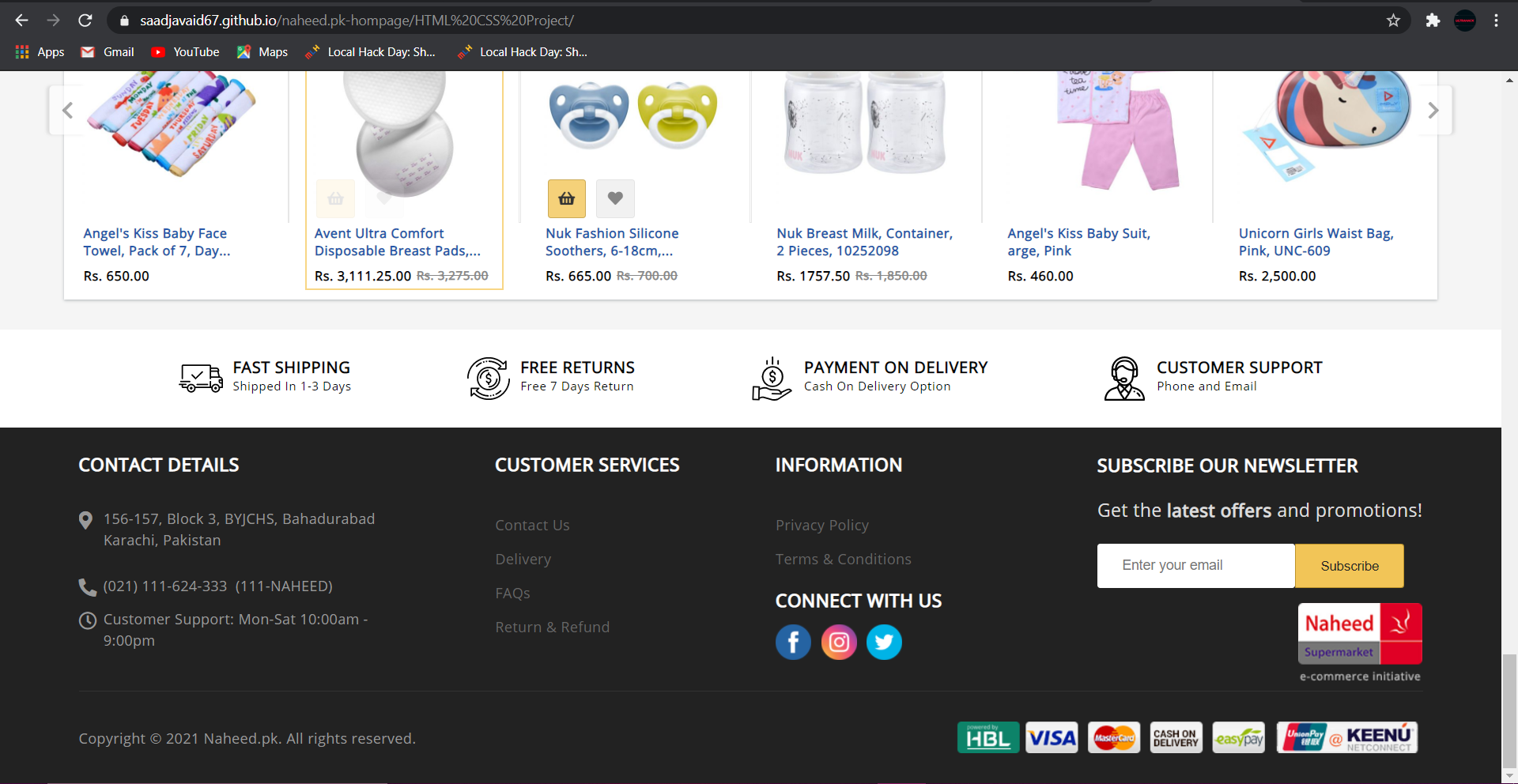Add Nuk Silicone Soothers to wishlist
Viewport: 1518px width, 784px height.
pyautogui.click(x=615, y=198)
